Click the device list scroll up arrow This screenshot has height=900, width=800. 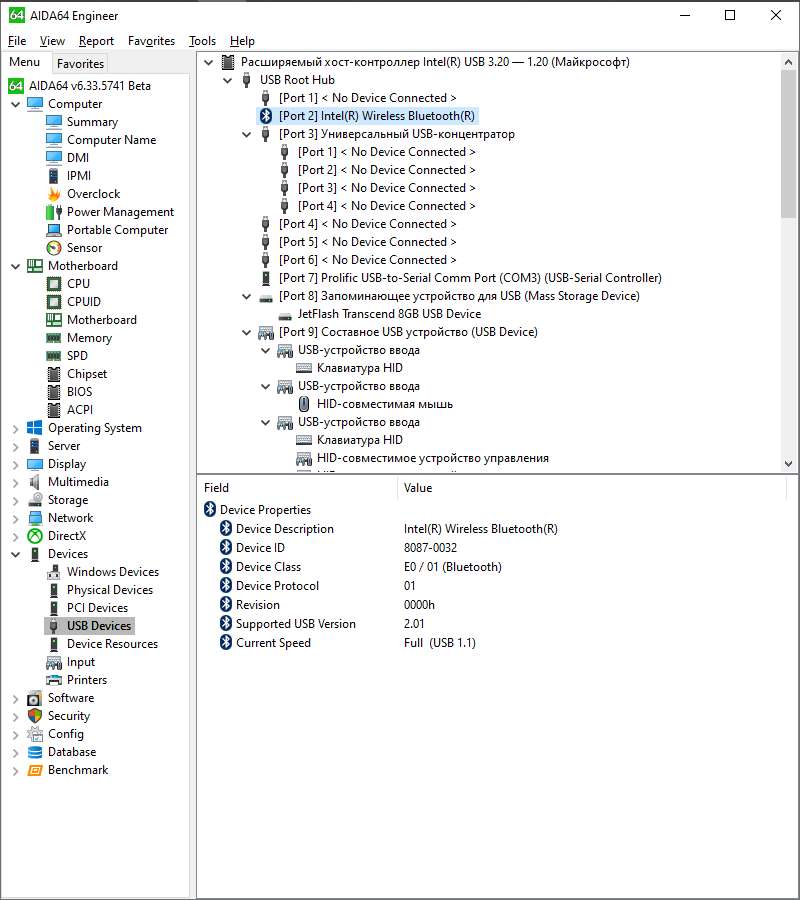(789, 62)
